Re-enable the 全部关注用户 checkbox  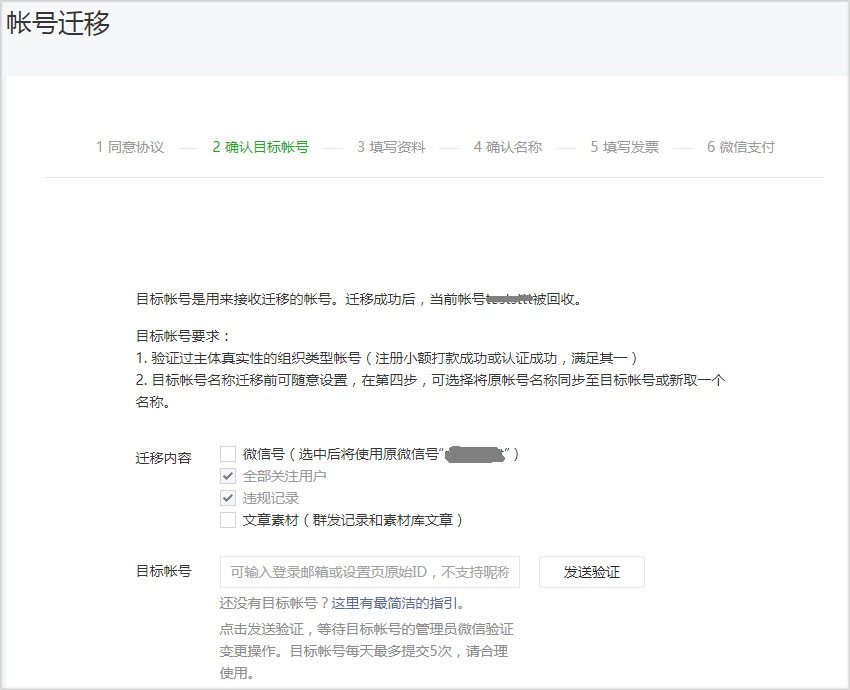click(226, 476)
